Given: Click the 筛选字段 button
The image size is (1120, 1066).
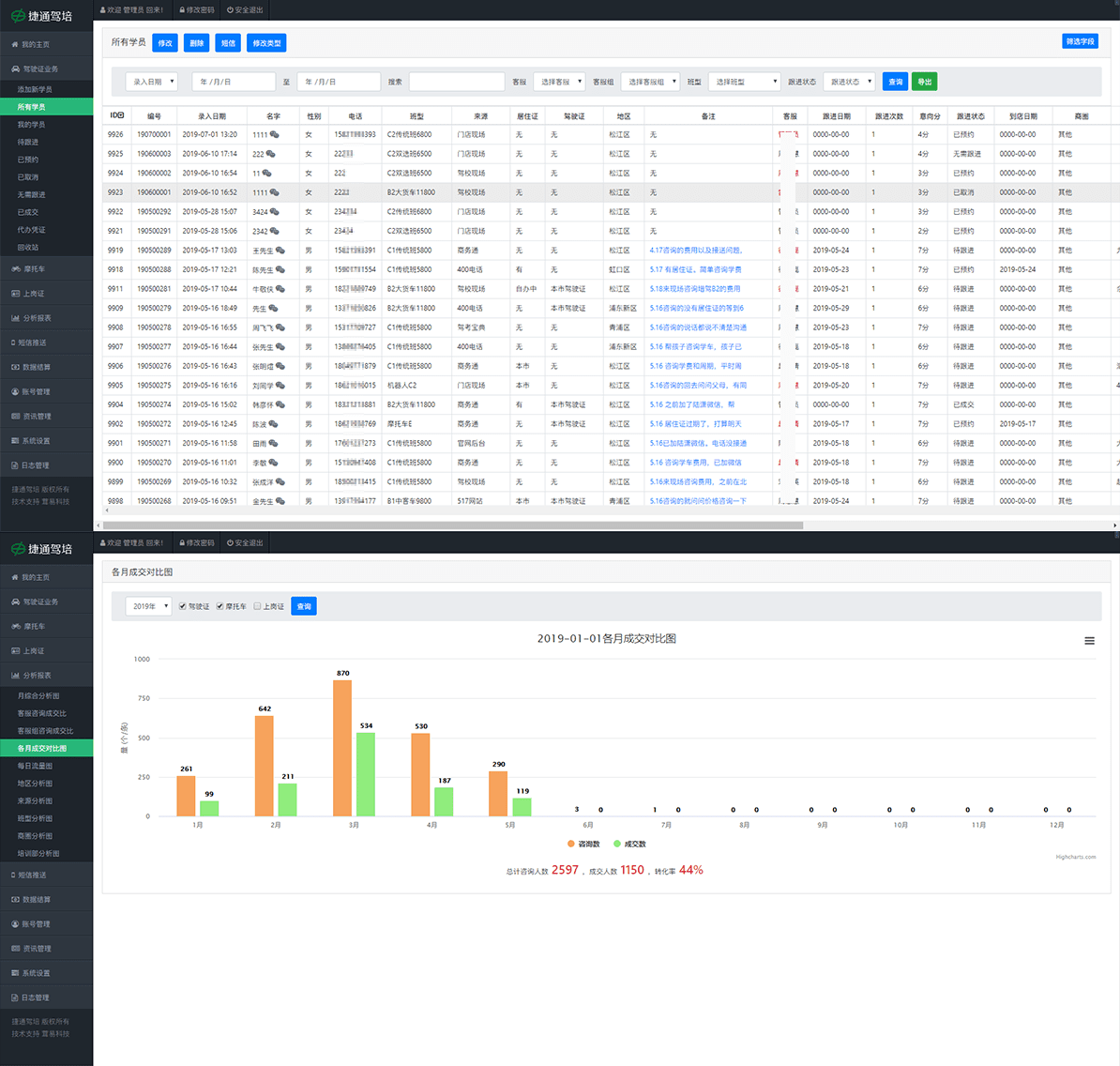Looking at the screenshot, I should [x=1080, y=41].
